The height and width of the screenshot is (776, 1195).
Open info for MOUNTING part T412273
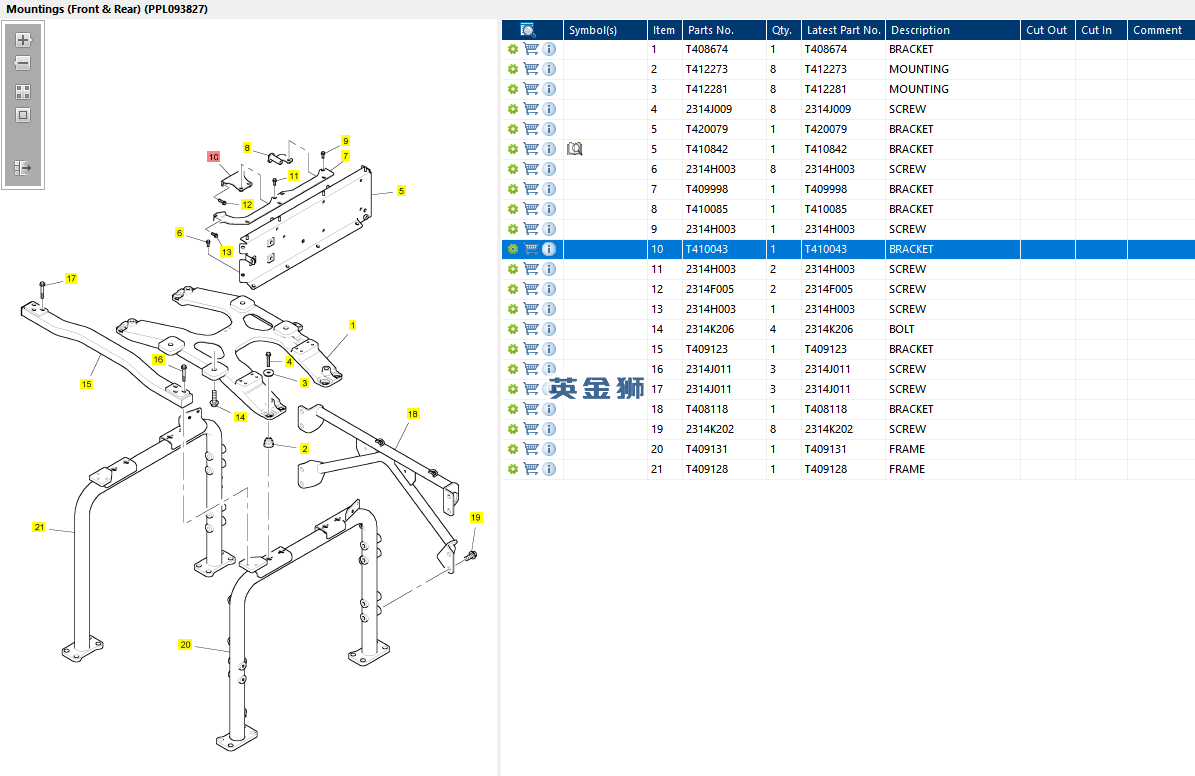549,69
